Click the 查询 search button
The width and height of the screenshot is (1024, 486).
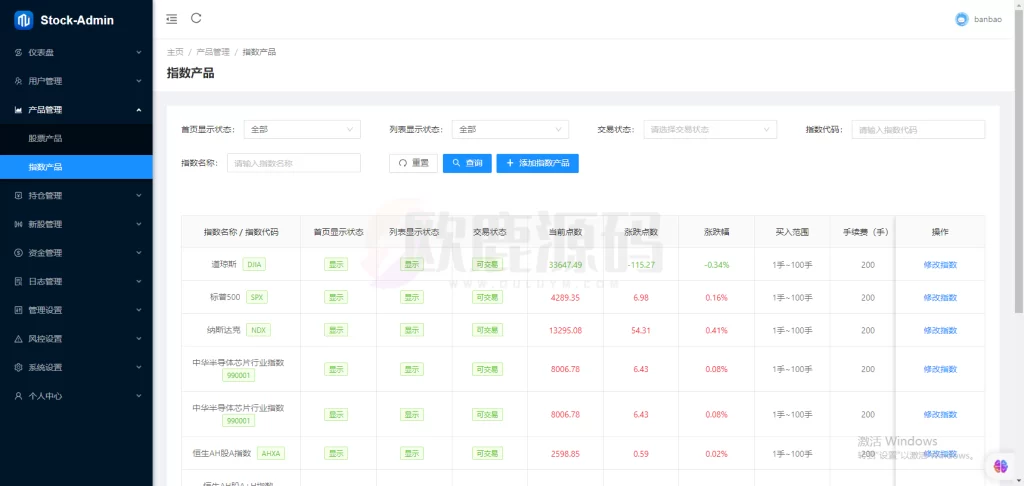click(467, 163)
